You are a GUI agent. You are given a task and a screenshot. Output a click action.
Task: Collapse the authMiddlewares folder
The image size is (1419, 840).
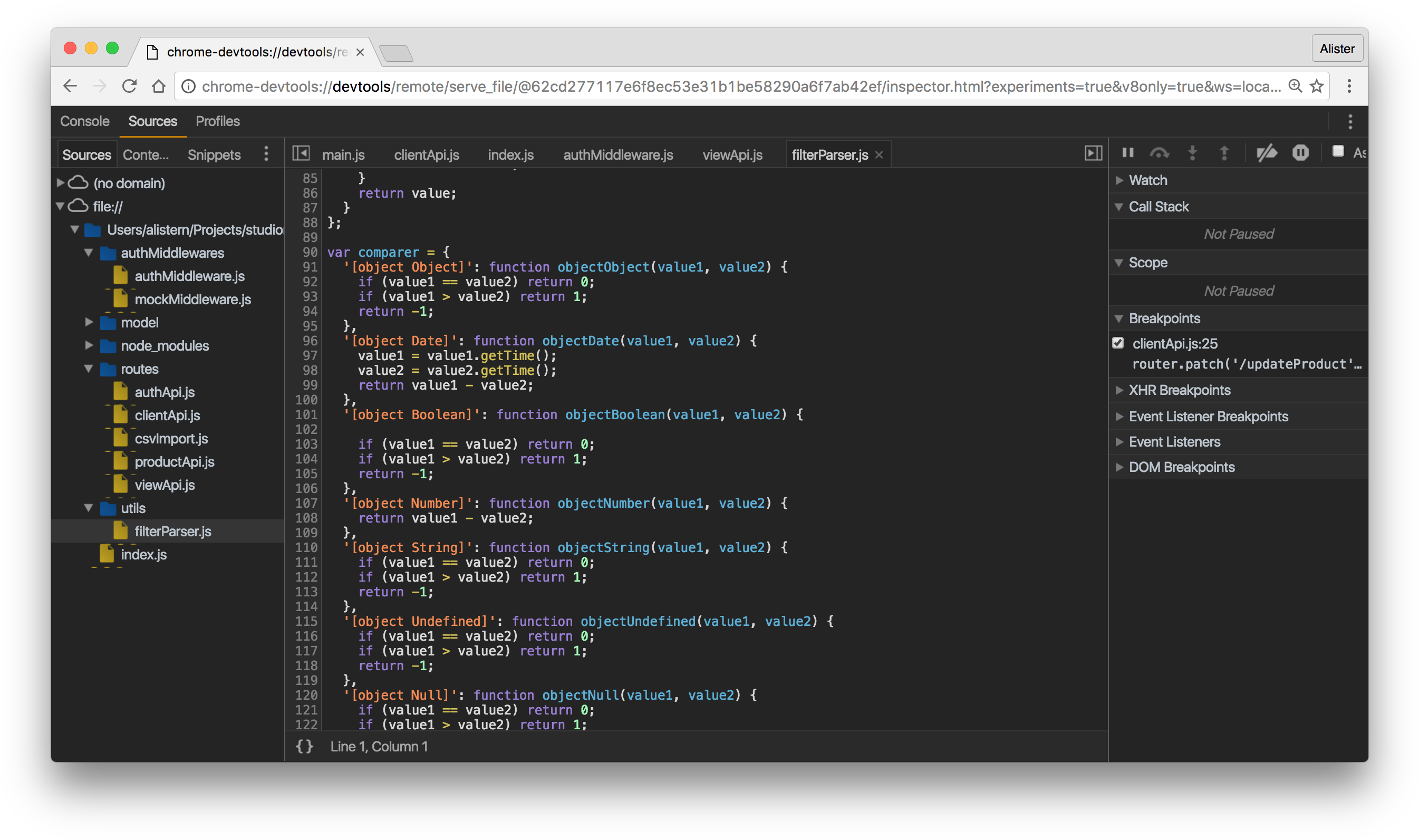point(88,253)
